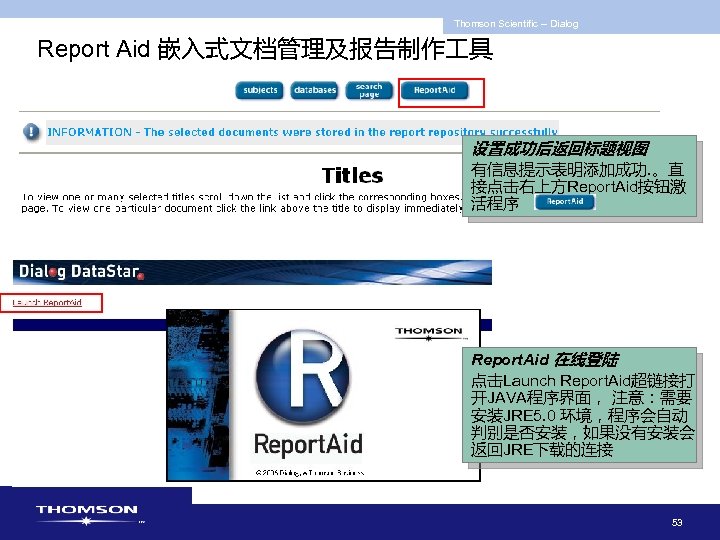Click the splash screen copyright line

pos(310,472)
